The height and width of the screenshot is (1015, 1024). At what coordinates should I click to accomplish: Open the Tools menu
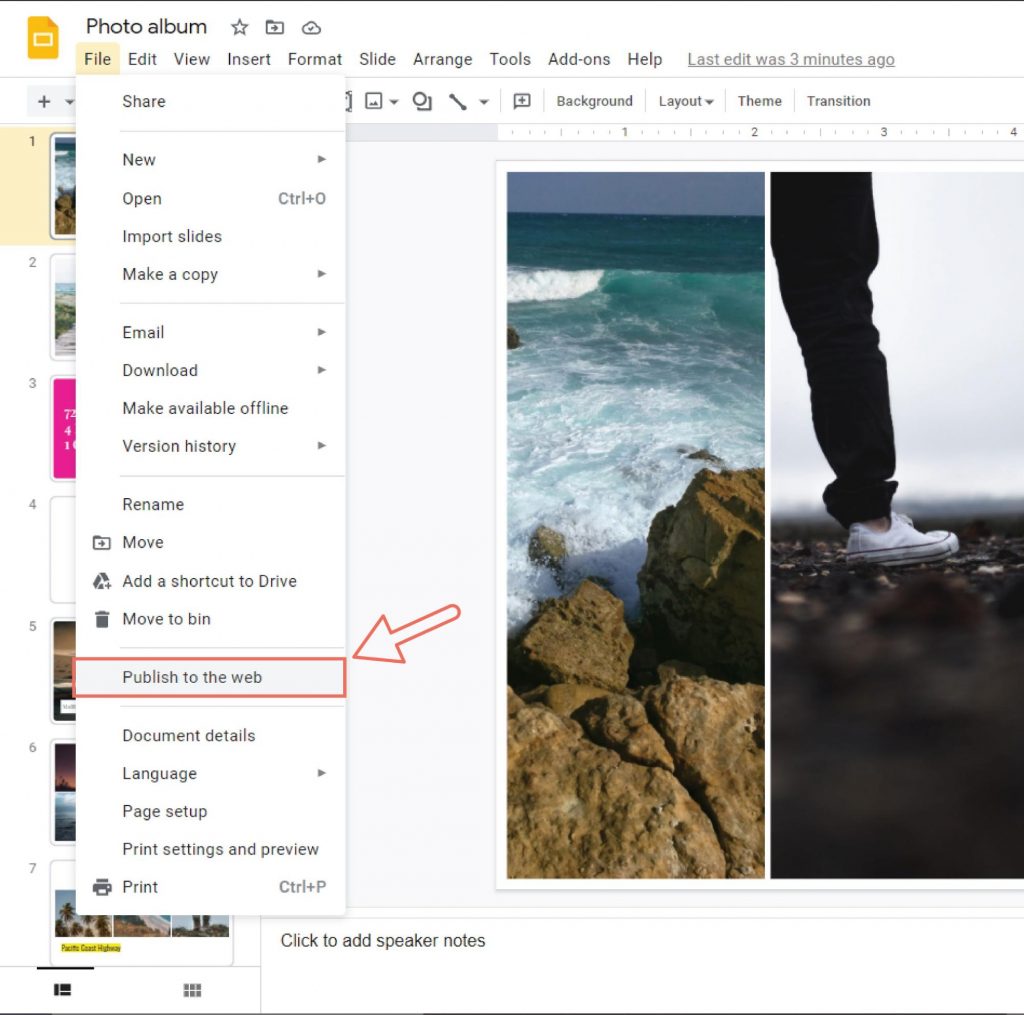[510, 59]
